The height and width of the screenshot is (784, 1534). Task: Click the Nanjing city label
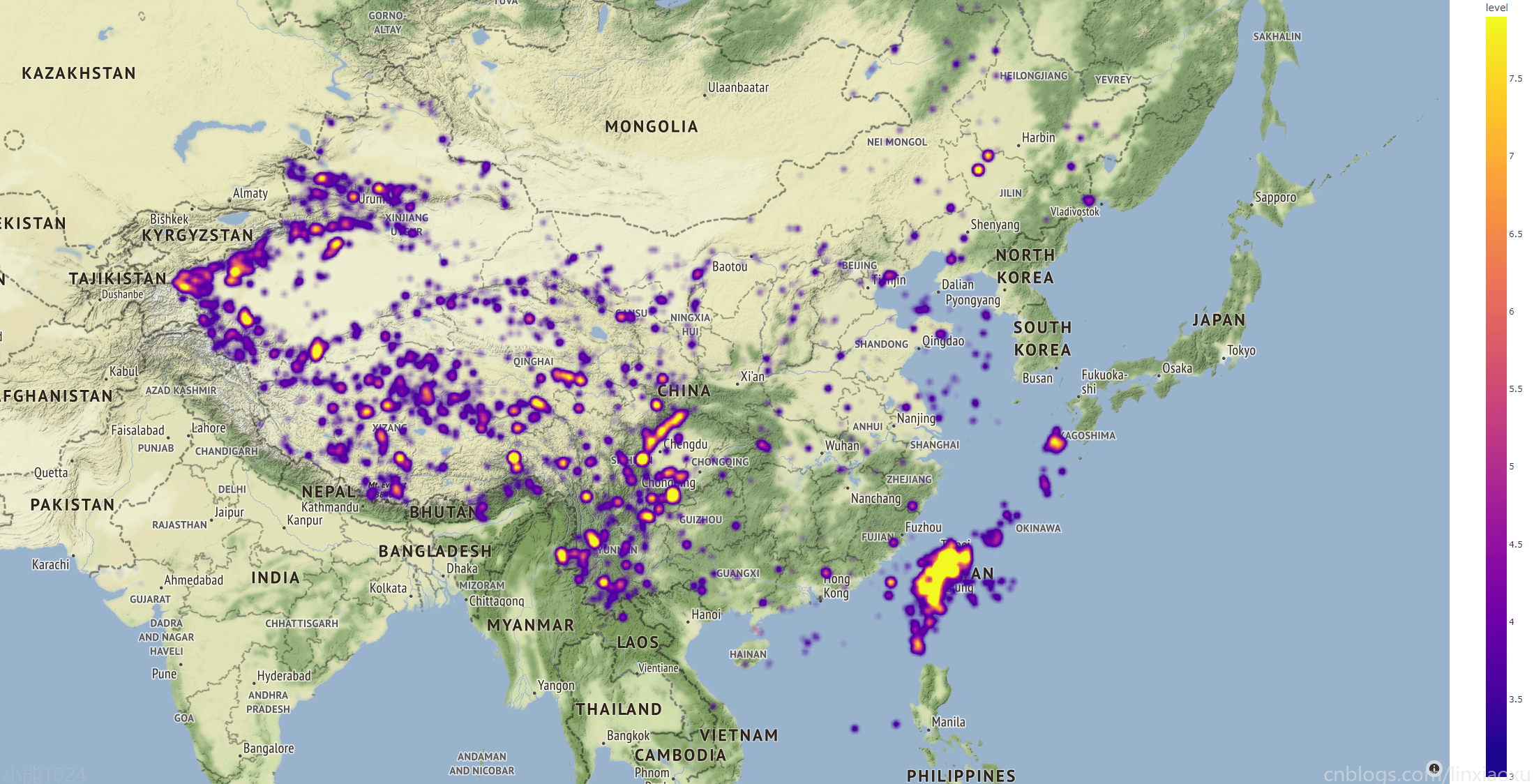[x=916, y=419]
